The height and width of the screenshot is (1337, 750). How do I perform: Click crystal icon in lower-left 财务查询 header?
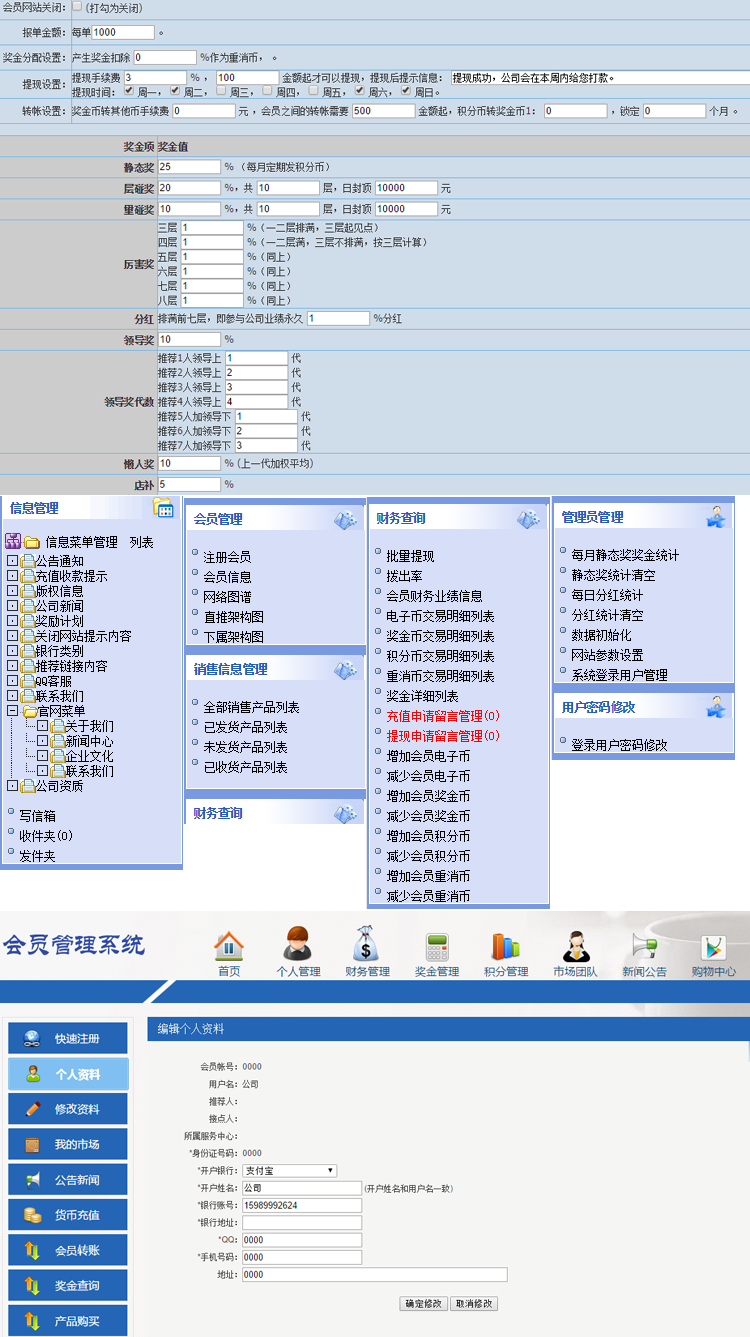pos(346,813)
